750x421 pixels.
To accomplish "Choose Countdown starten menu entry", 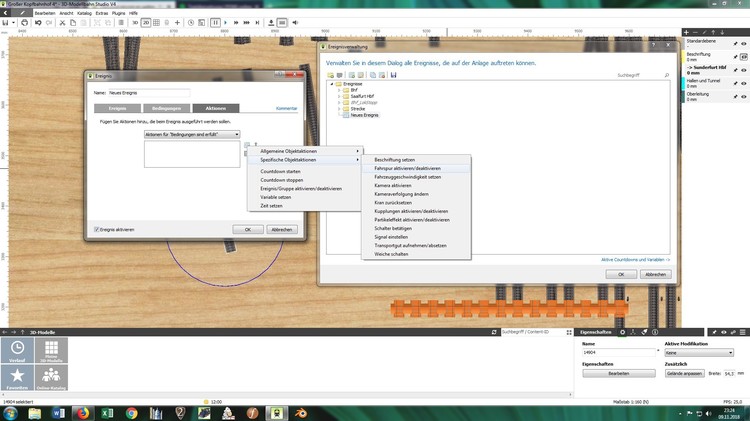I will pos(305,171).
